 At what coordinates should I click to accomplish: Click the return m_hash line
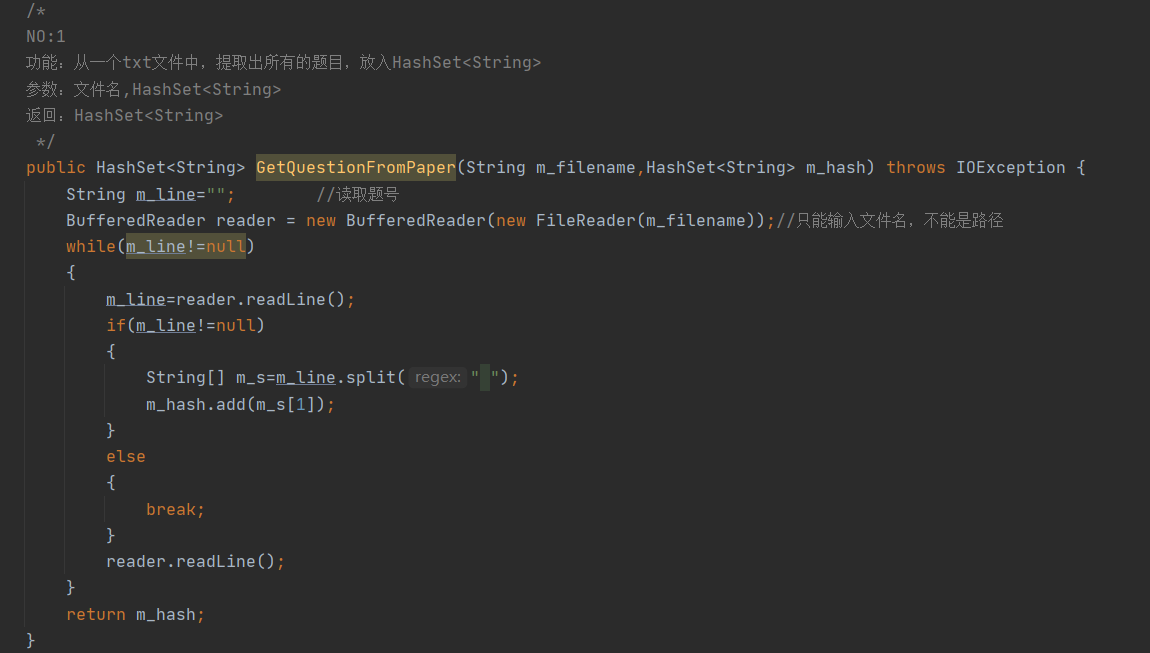click(x=136, y=614)
